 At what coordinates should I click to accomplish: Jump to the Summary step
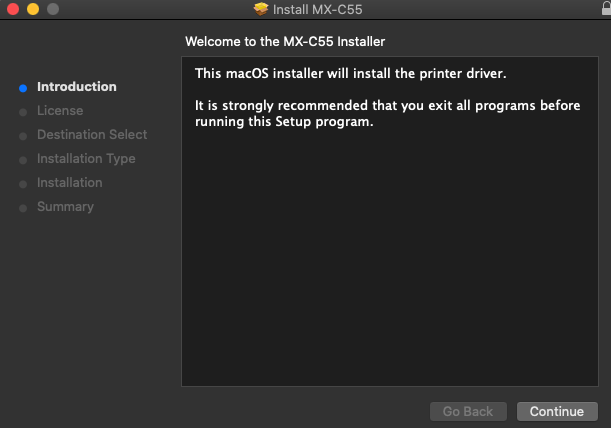tap(65, 207)
